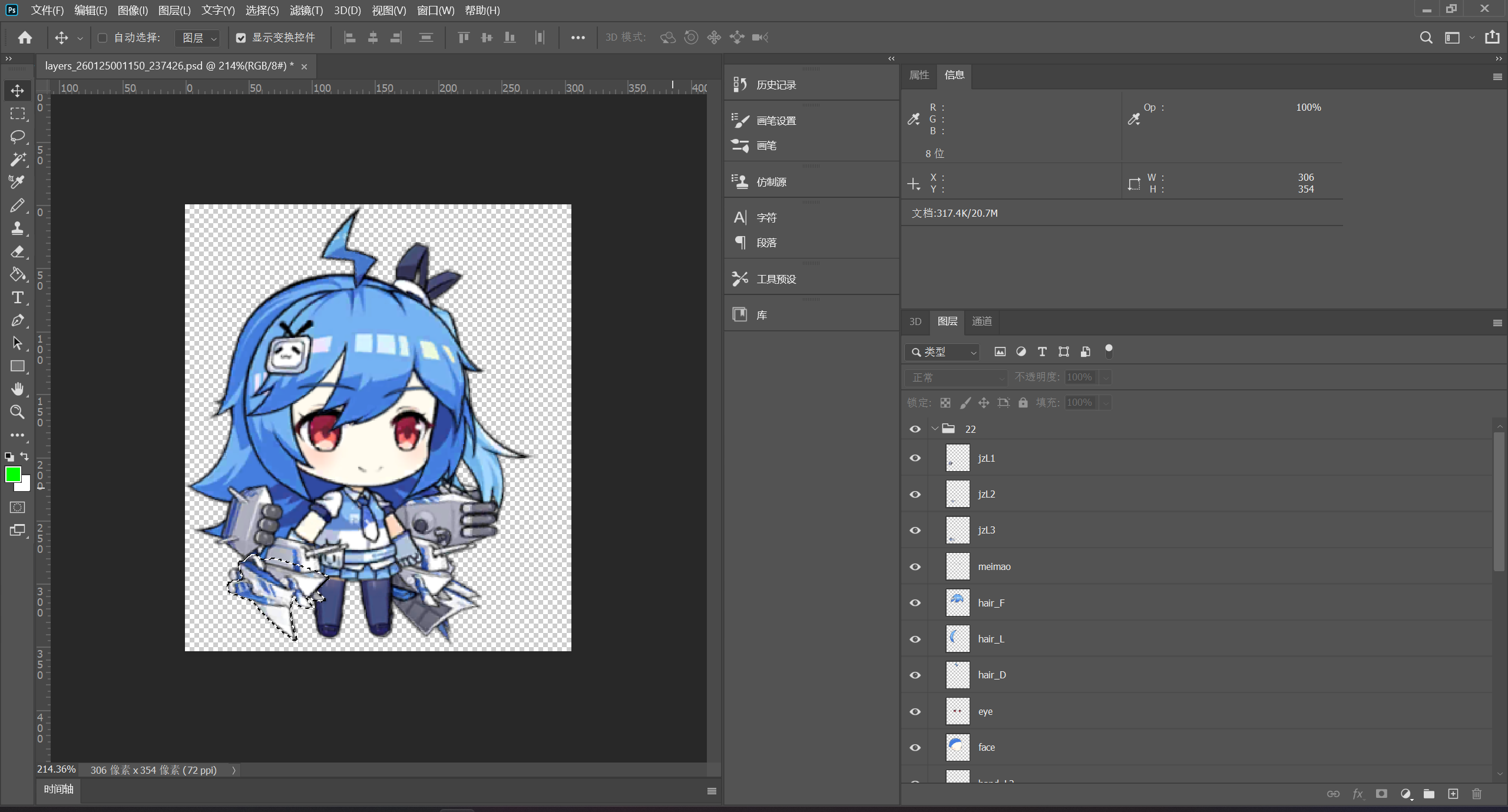Hide the eye layer
1508x812 pixels.
pyautogui.click(x=915, y=711)
